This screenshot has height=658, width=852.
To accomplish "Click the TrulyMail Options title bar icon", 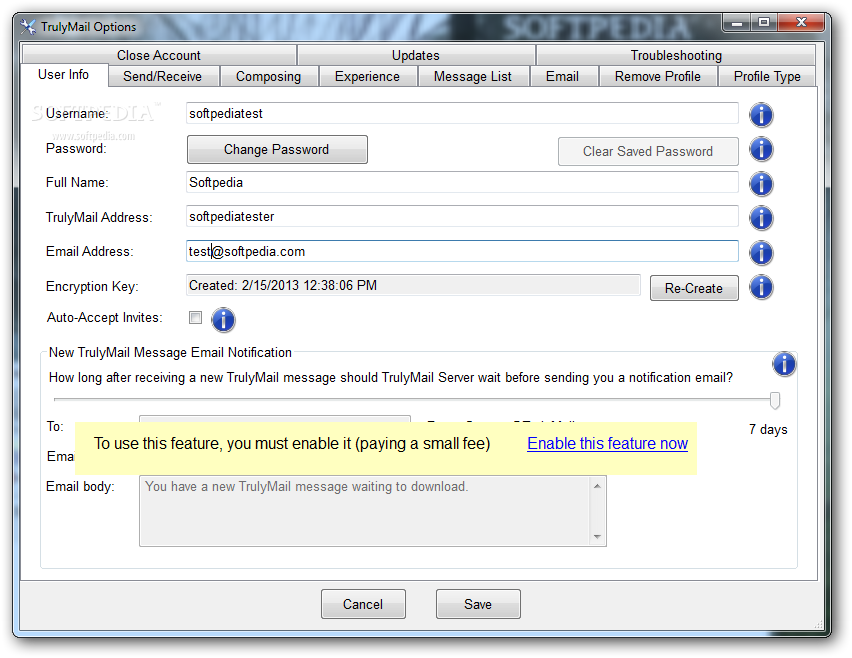I will (x=28, y=27).
